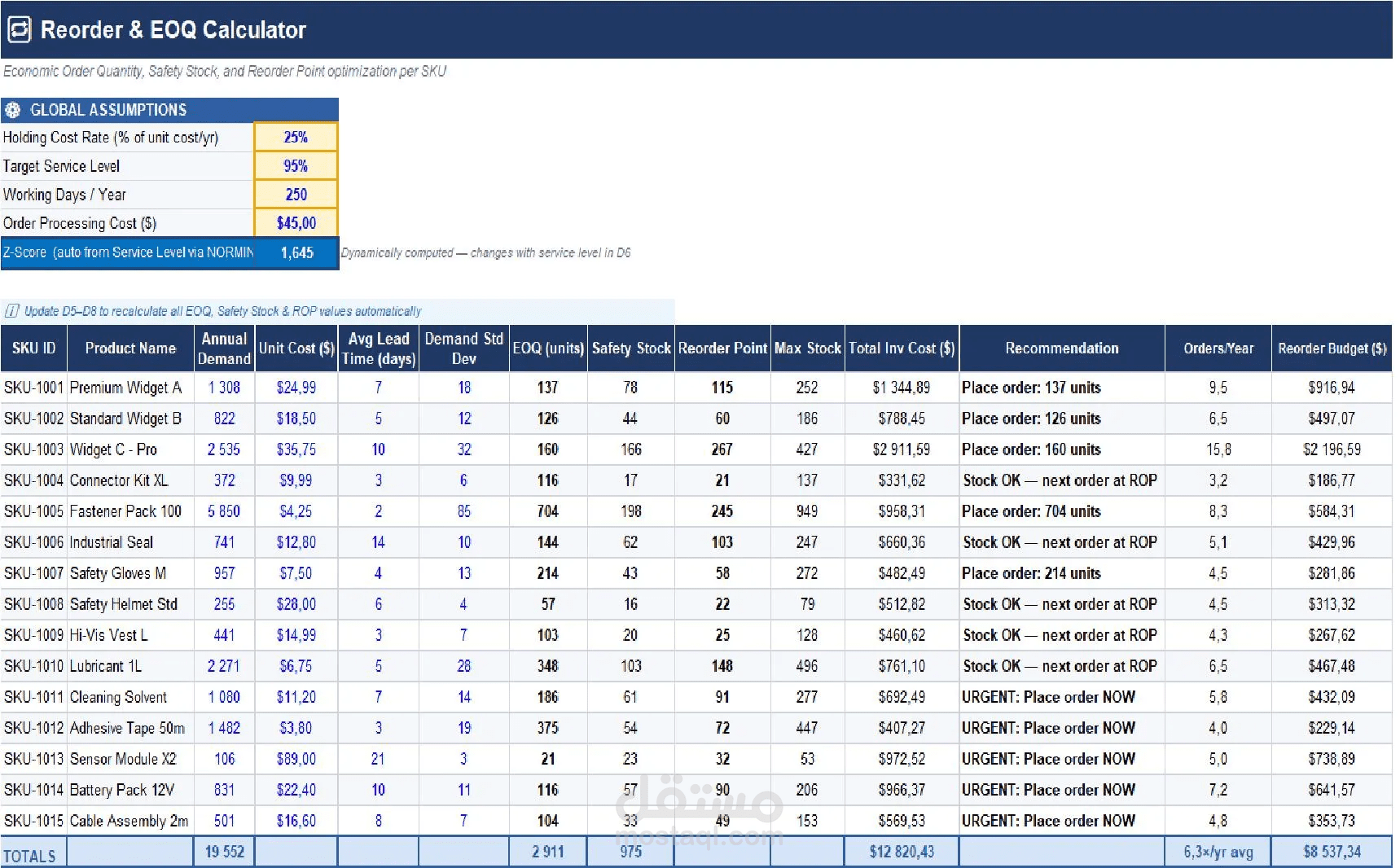Select reorder budget $267,62 for Hi-Vis Vest L
The image size is (1400, 868).
1332,635
